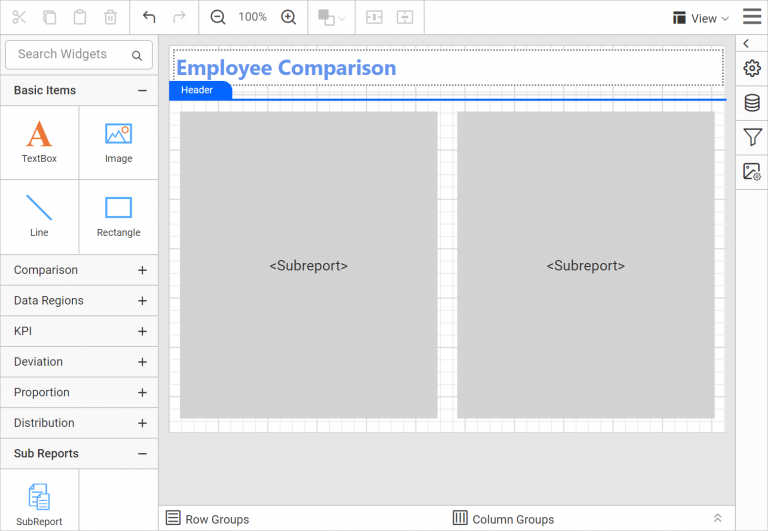This screenshot has height=531, width=768.
Task: Open the Parameters filter panel
Action: pos(752,137)
